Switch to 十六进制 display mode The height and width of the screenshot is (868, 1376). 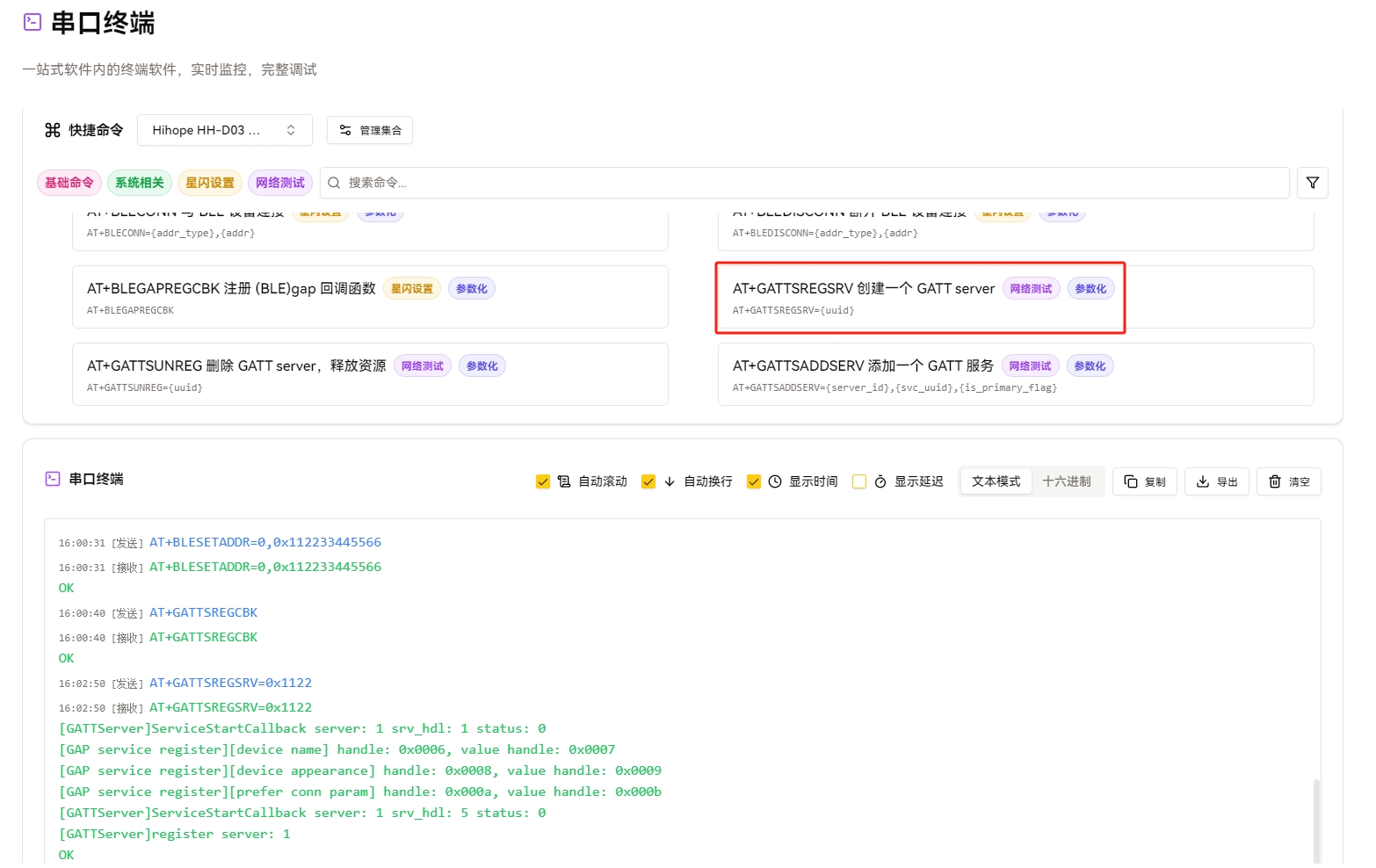click(x=1067, y=481)
